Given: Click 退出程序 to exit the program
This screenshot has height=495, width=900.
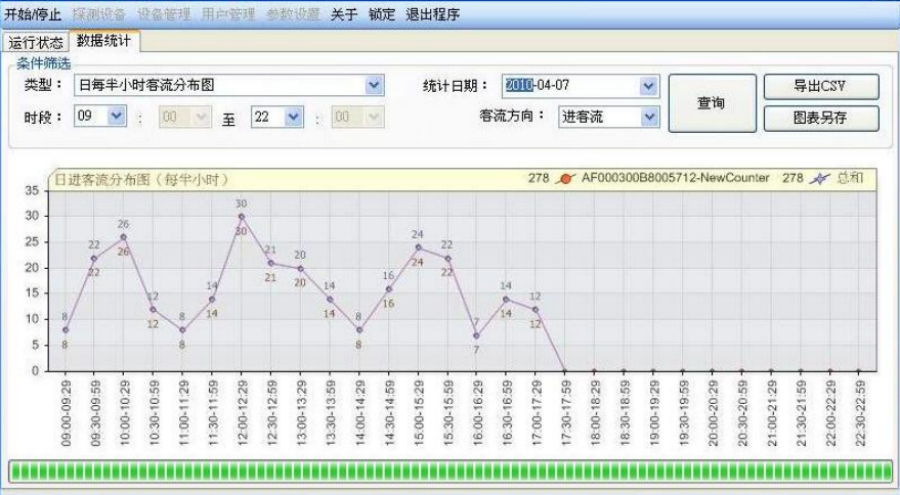Looking at the screenshot, I should point(433,15).
